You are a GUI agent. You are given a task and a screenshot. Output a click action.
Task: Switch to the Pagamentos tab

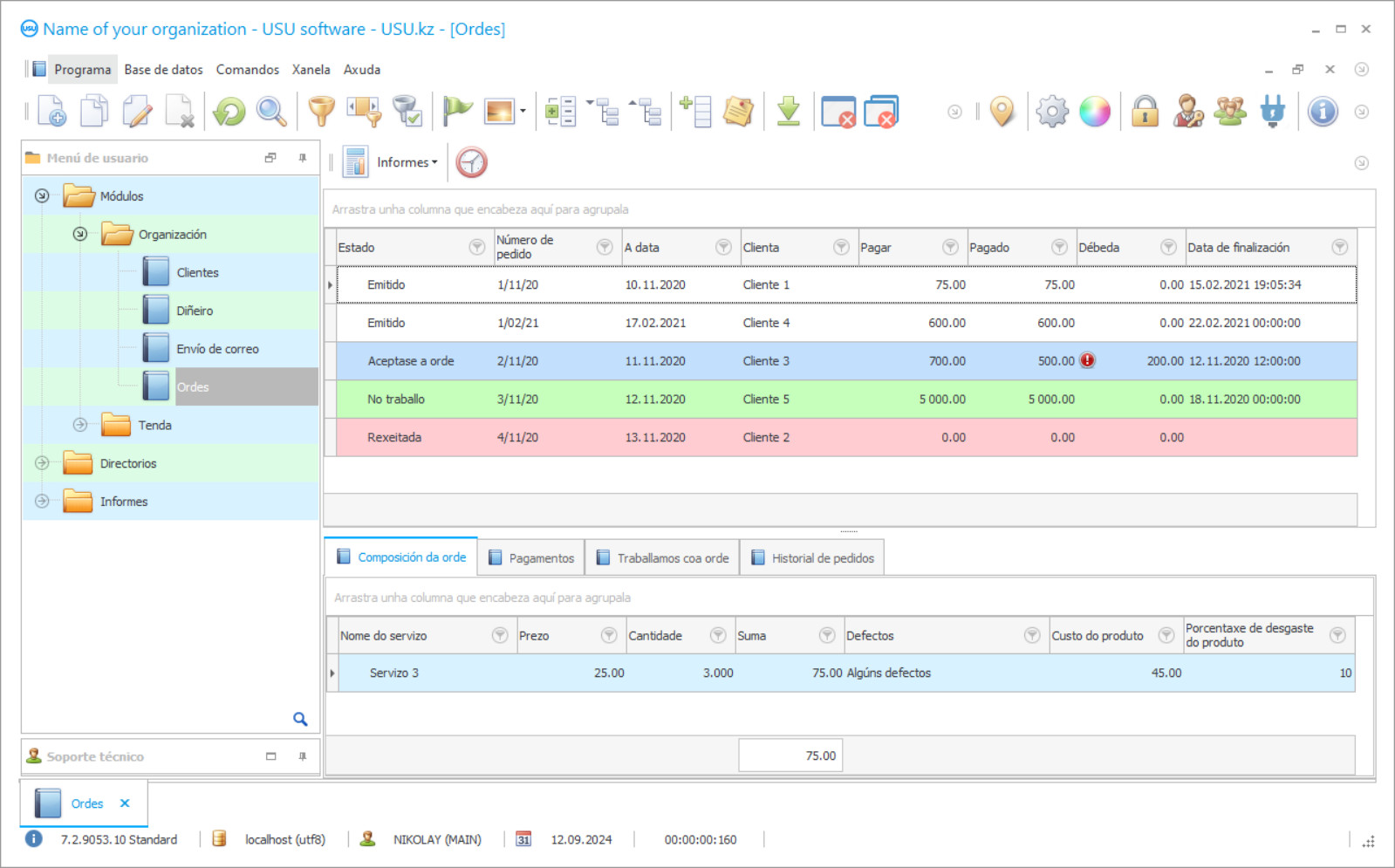tap(531, 558)
